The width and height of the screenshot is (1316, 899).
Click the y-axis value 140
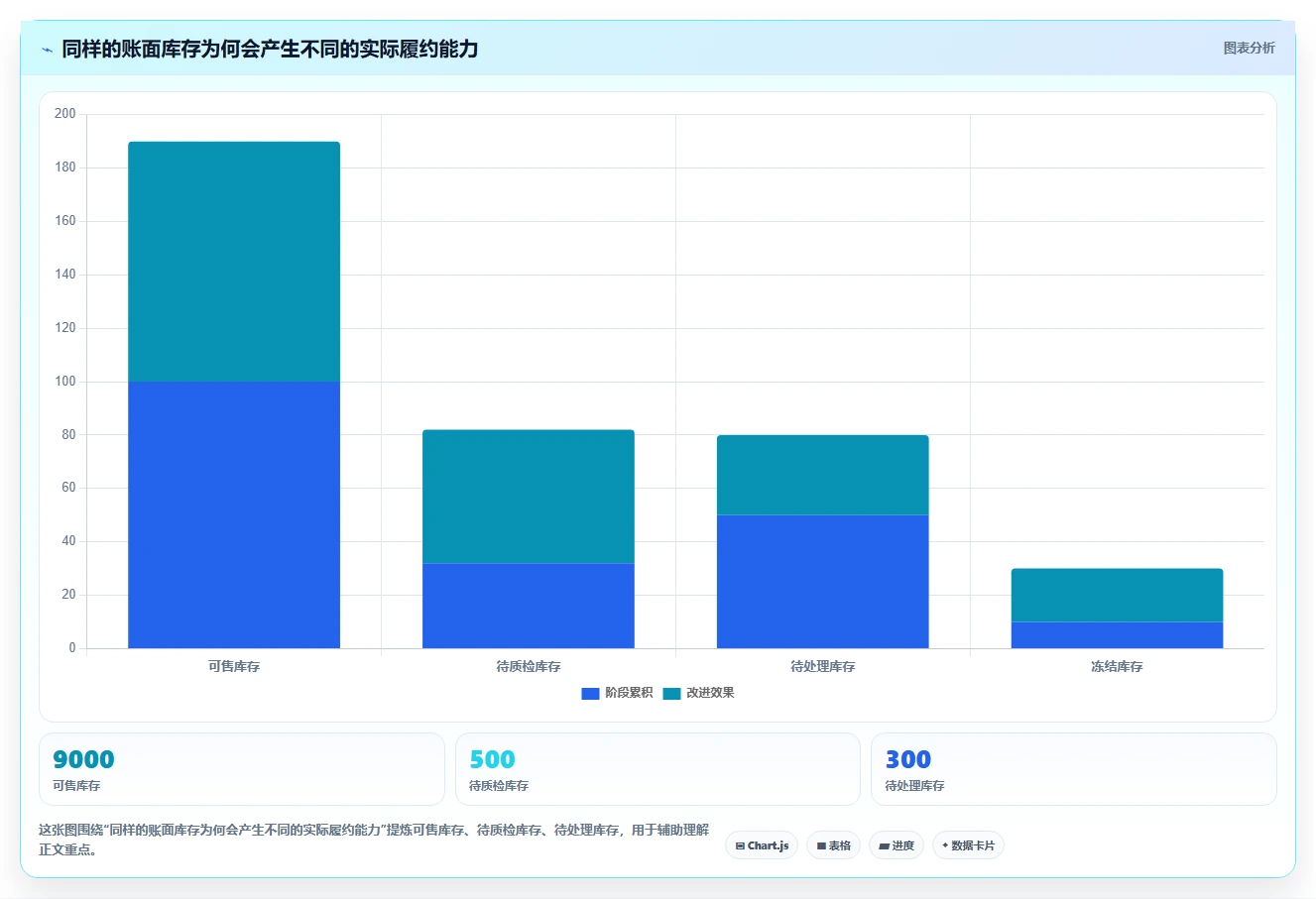[x=65, y=275]
